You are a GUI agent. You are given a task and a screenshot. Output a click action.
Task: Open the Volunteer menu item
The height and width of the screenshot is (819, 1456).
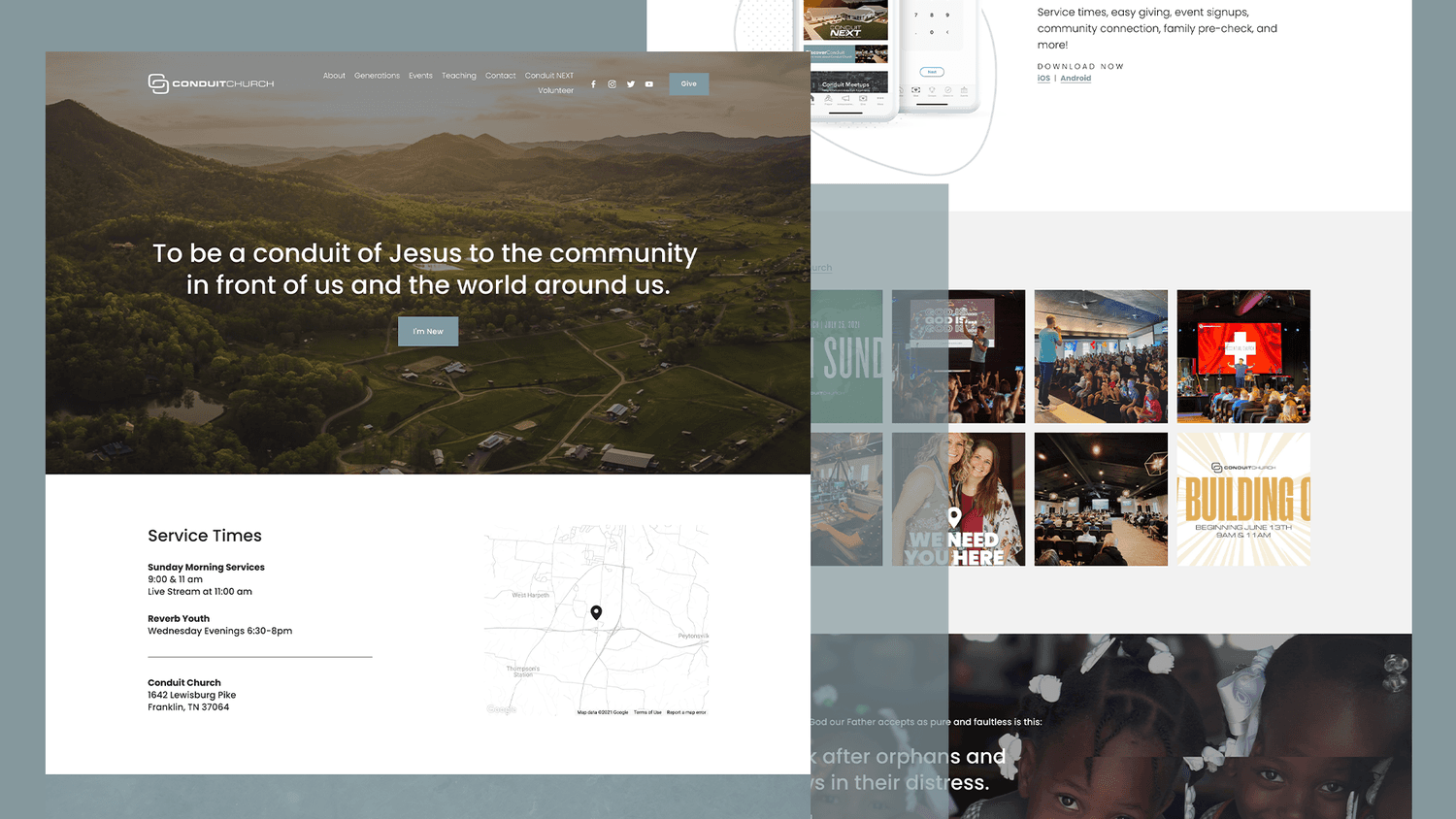pos(555,90)
